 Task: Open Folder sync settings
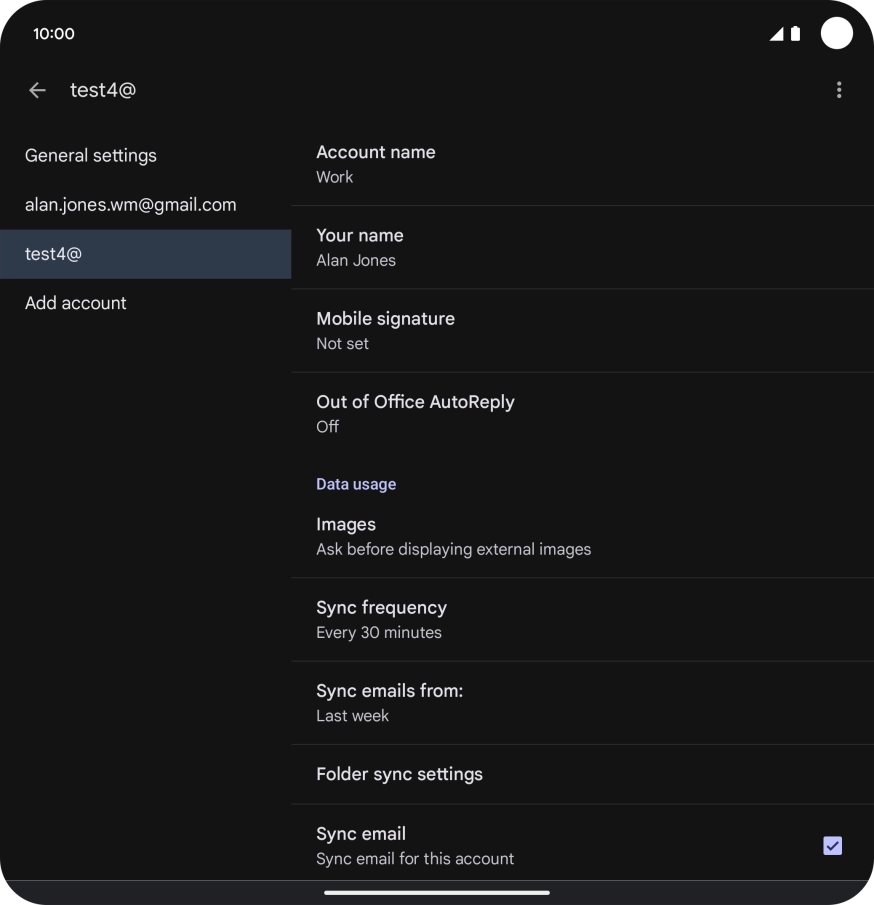[582, 774]
